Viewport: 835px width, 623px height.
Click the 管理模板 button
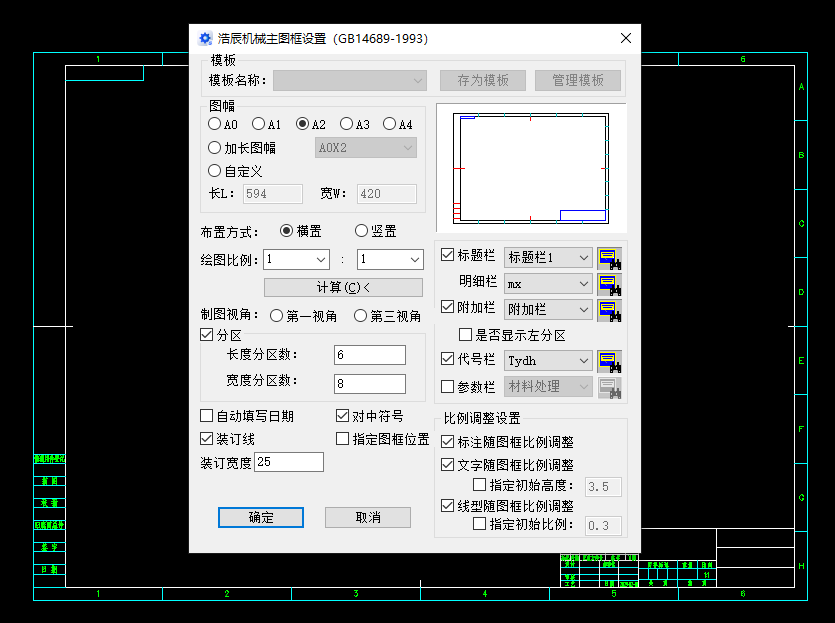click(578, 80)
